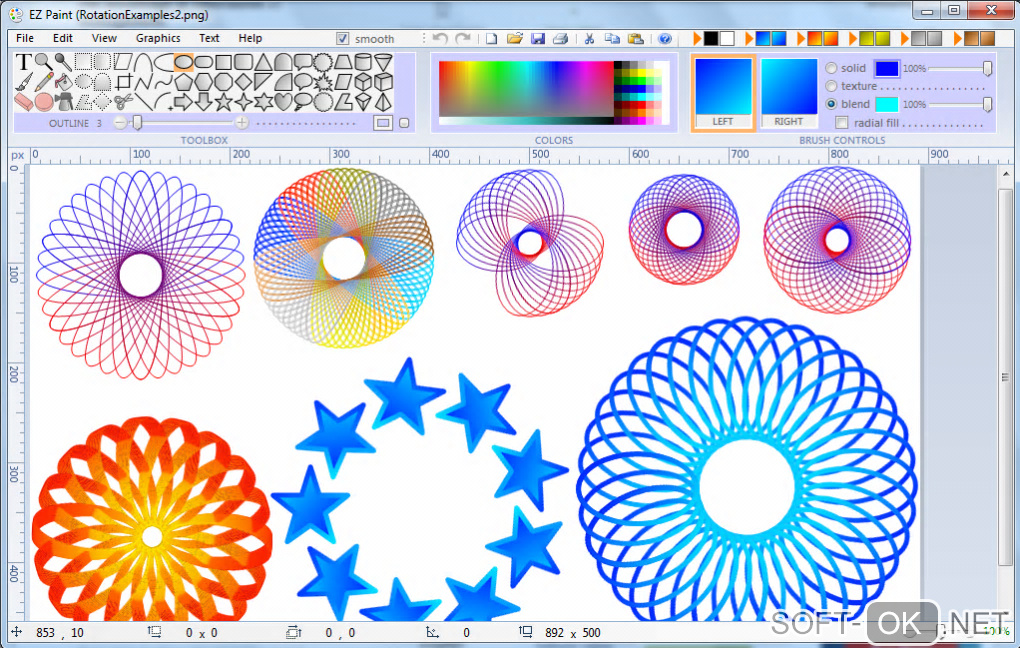Screen dimensions: 1020x648
Task: Click the canvas vertical scrollbar
Action: click(x=1005, y=377)
